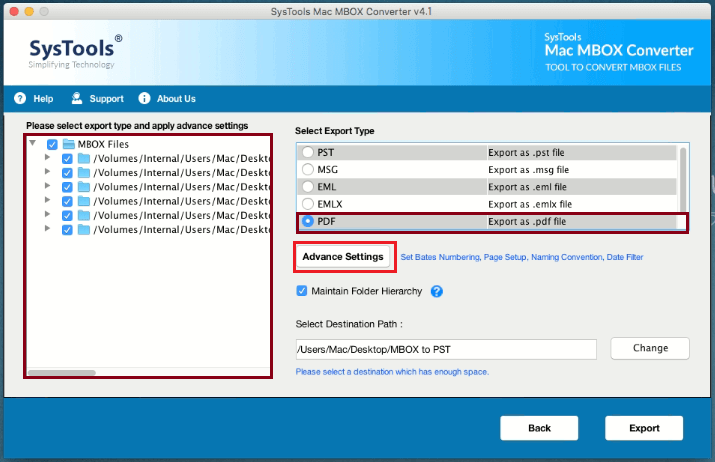Collapse the MBOX Files tree node
The height and width of the screenshot is (462, 715).
(x=33, y=143)
